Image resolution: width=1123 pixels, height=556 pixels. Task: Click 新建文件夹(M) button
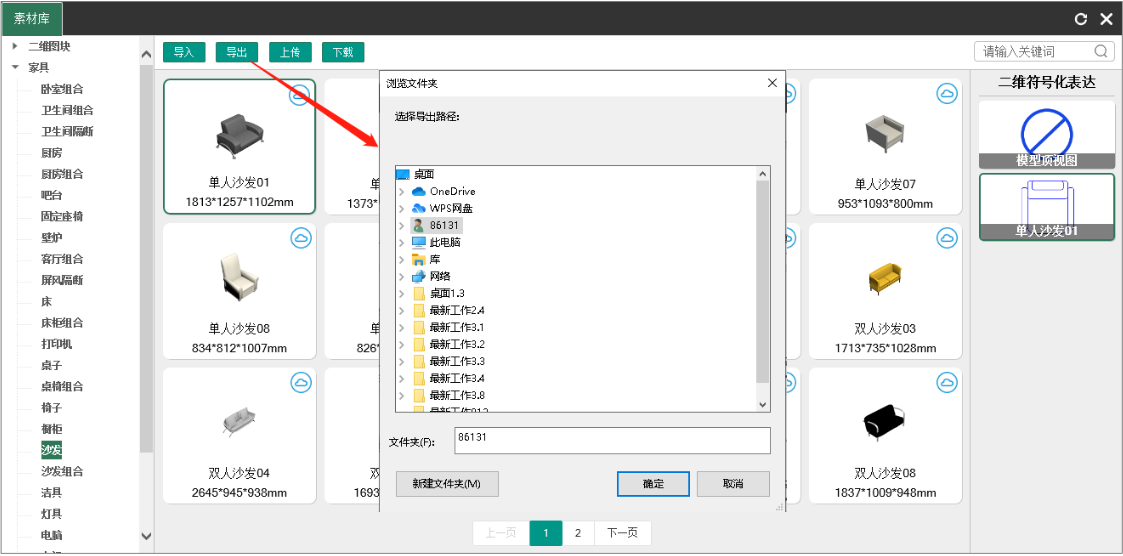pyautogui.click(x=447, y=484)
